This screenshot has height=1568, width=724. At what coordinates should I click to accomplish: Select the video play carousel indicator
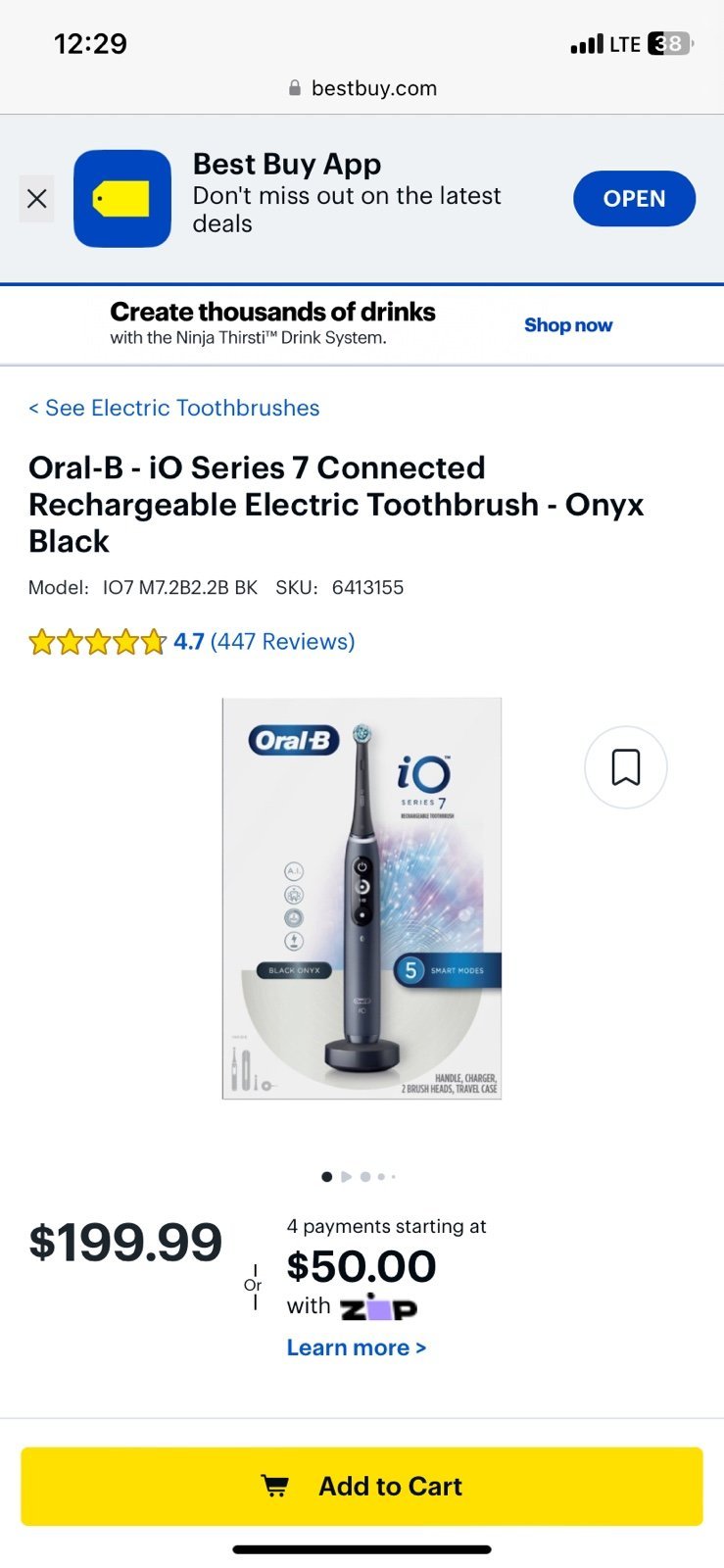coord(346,1177)
